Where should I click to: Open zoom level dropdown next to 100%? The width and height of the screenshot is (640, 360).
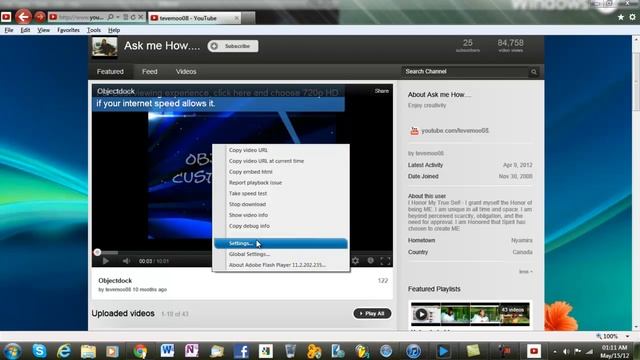[x=627, y=336]
